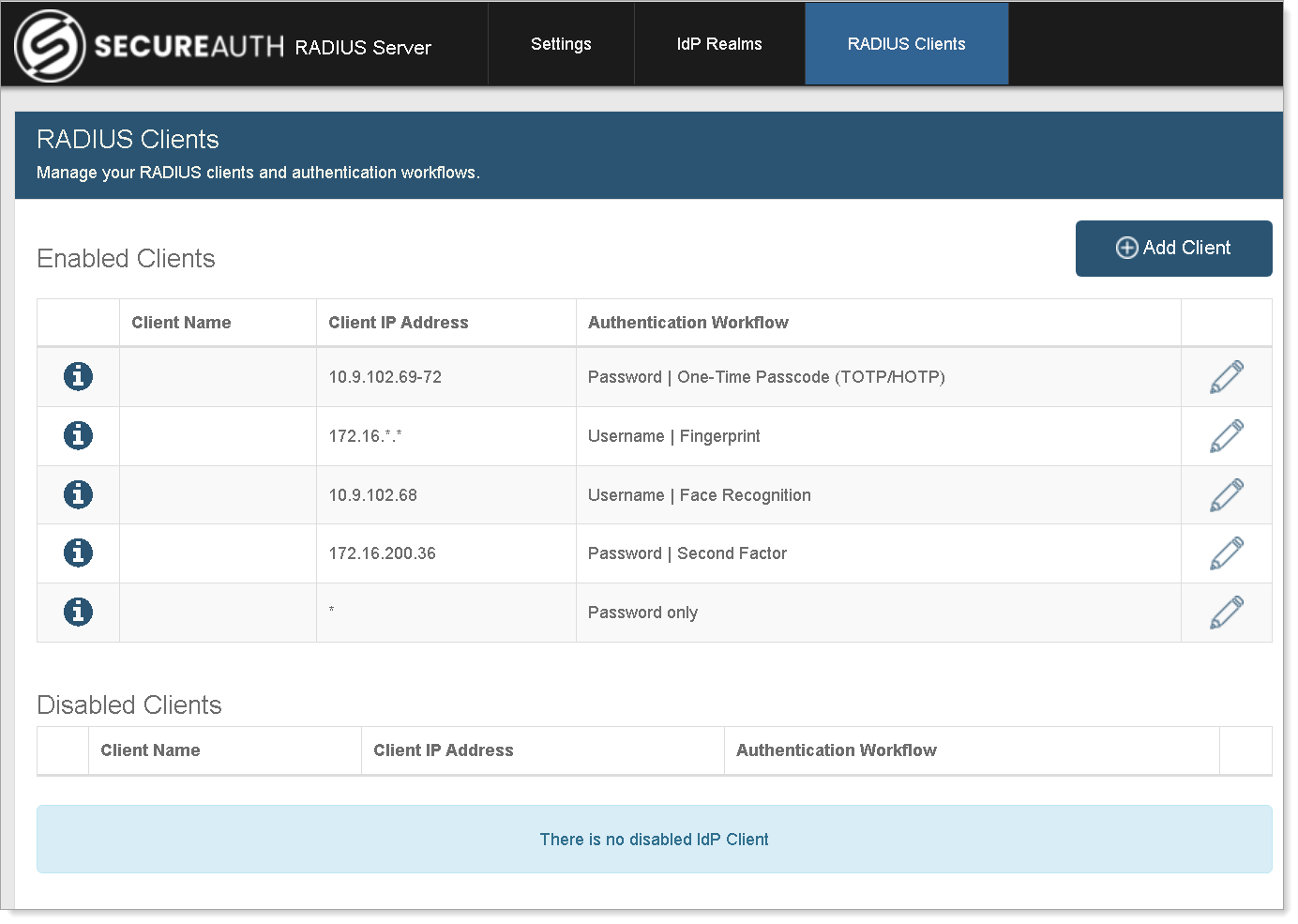Select the 172.16.200.36 IP address cell
Screen dimensions: 1298x924
[x=382, y=553]
